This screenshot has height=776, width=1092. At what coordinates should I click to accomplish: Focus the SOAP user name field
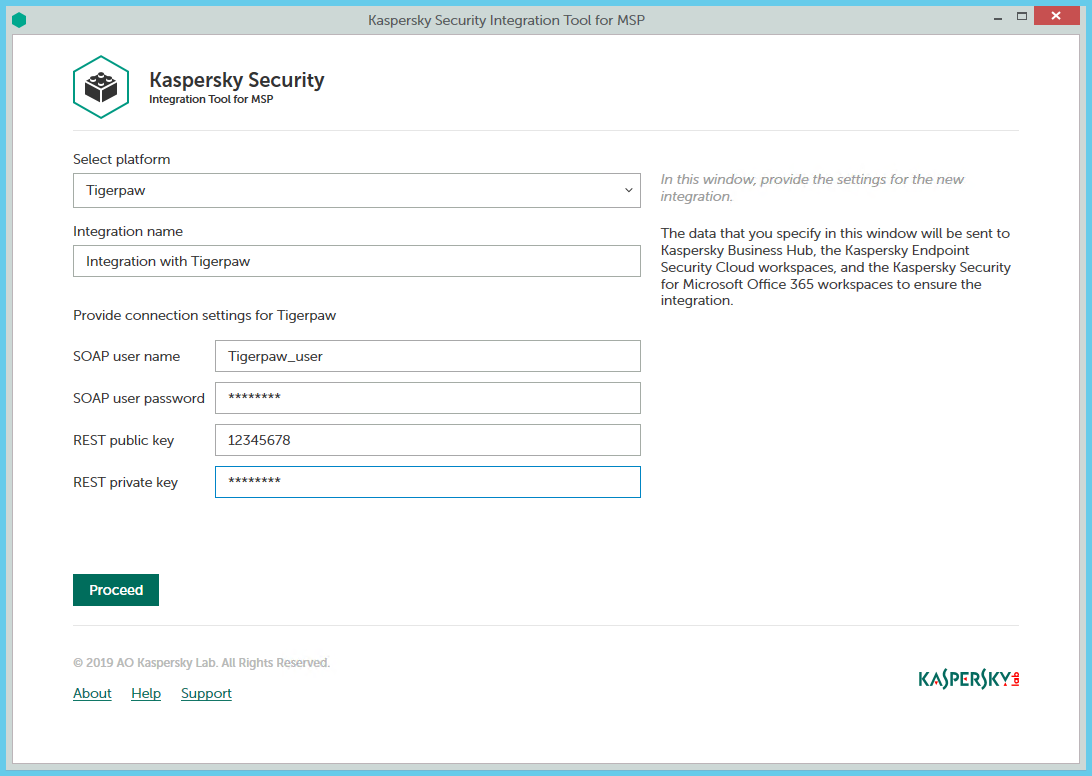click(x=427, y=356)
